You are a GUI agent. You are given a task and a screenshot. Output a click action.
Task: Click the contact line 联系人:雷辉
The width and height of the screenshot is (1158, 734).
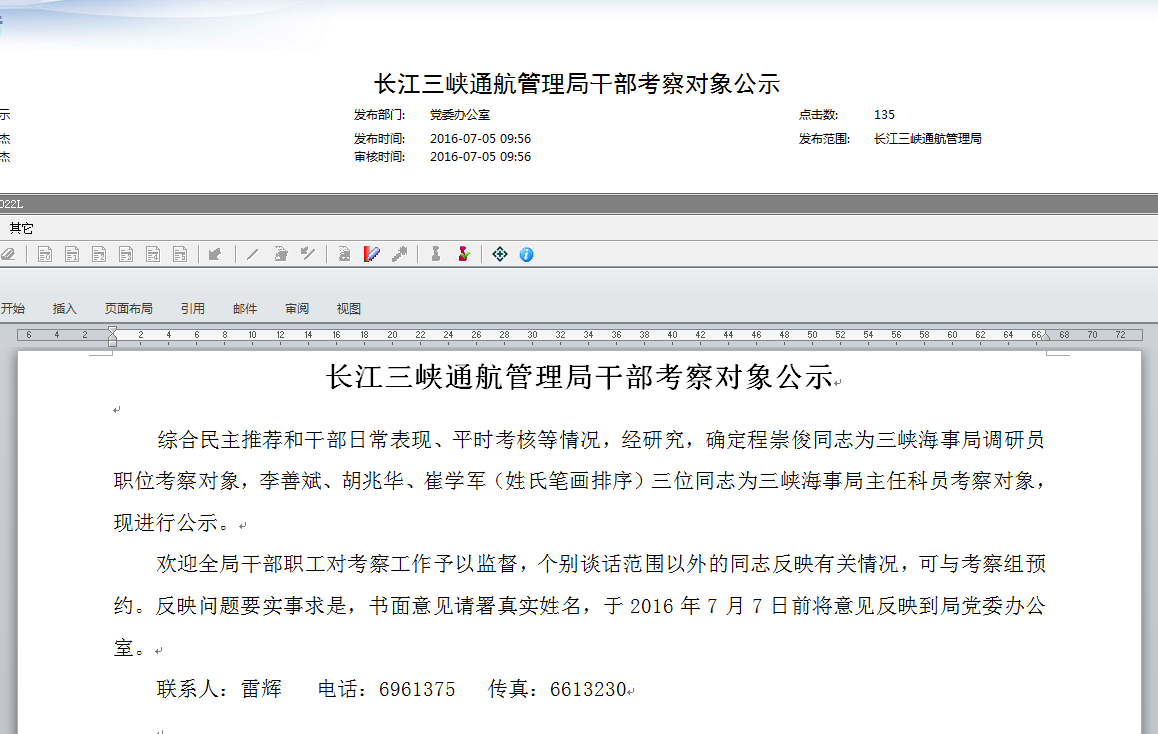pyautogui.click(x=219, y=689)
